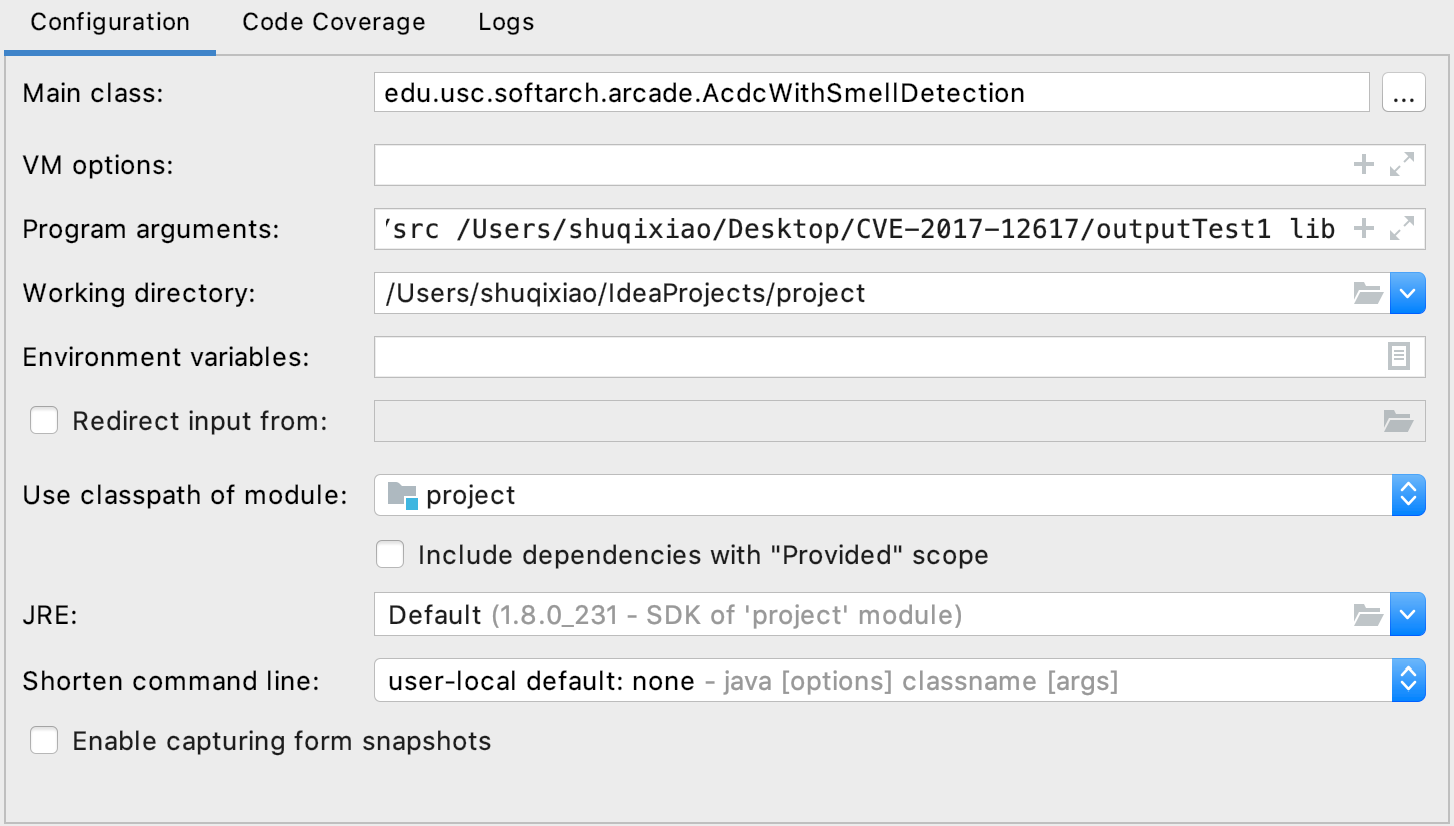Viewport: 1454px width, 826px height.
Task: Click the plus icon in Program arguments
Action: pyautogui.click(x=1363, y=229)
